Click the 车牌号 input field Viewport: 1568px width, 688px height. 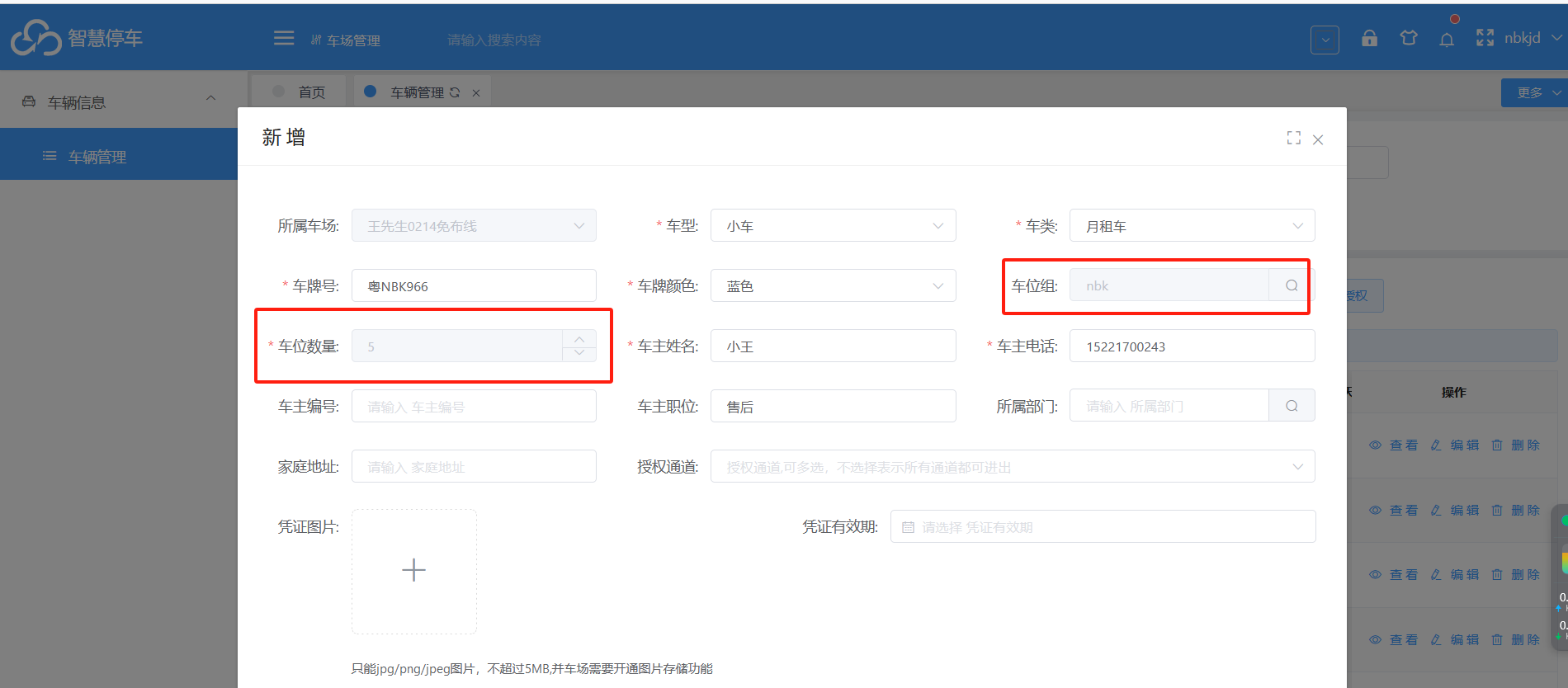474,285
